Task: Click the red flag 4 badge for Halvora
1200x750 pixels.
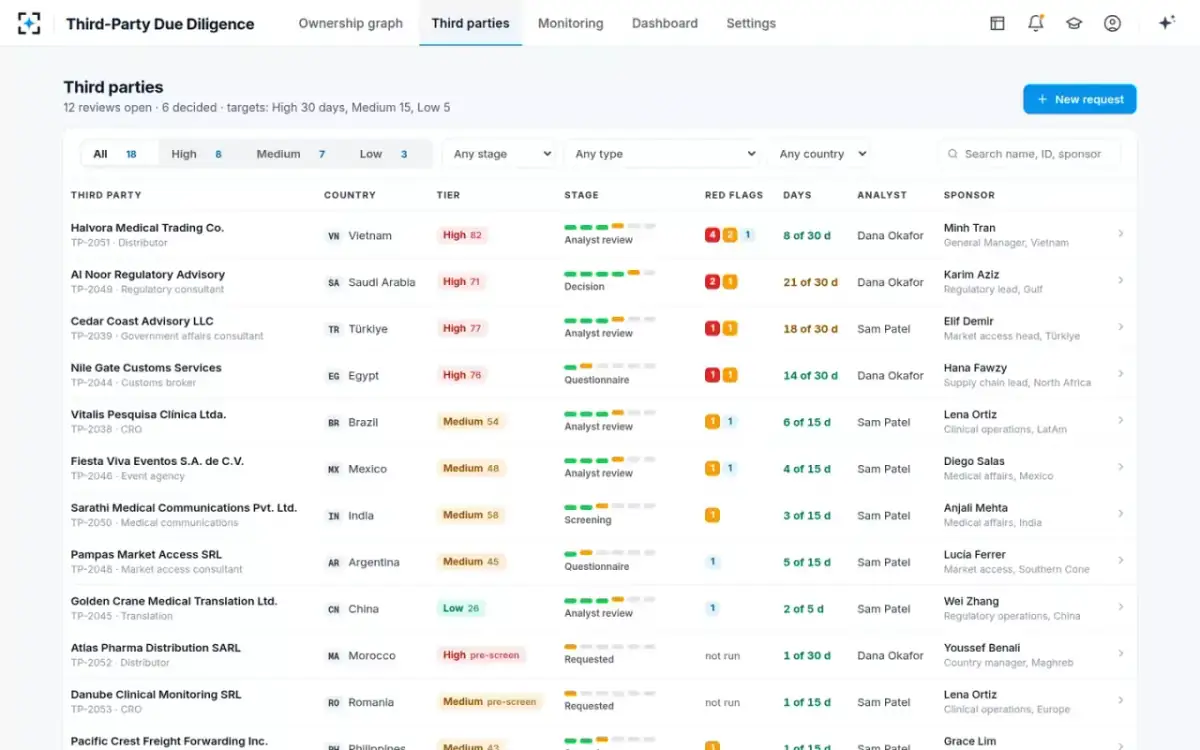Action: coord(712,235)
